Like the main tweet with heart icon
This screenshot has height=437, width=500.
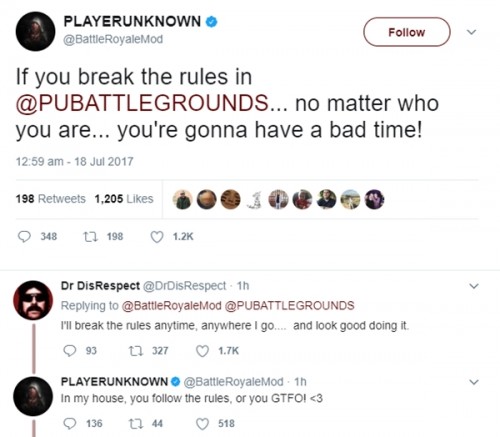click(157, 237)
